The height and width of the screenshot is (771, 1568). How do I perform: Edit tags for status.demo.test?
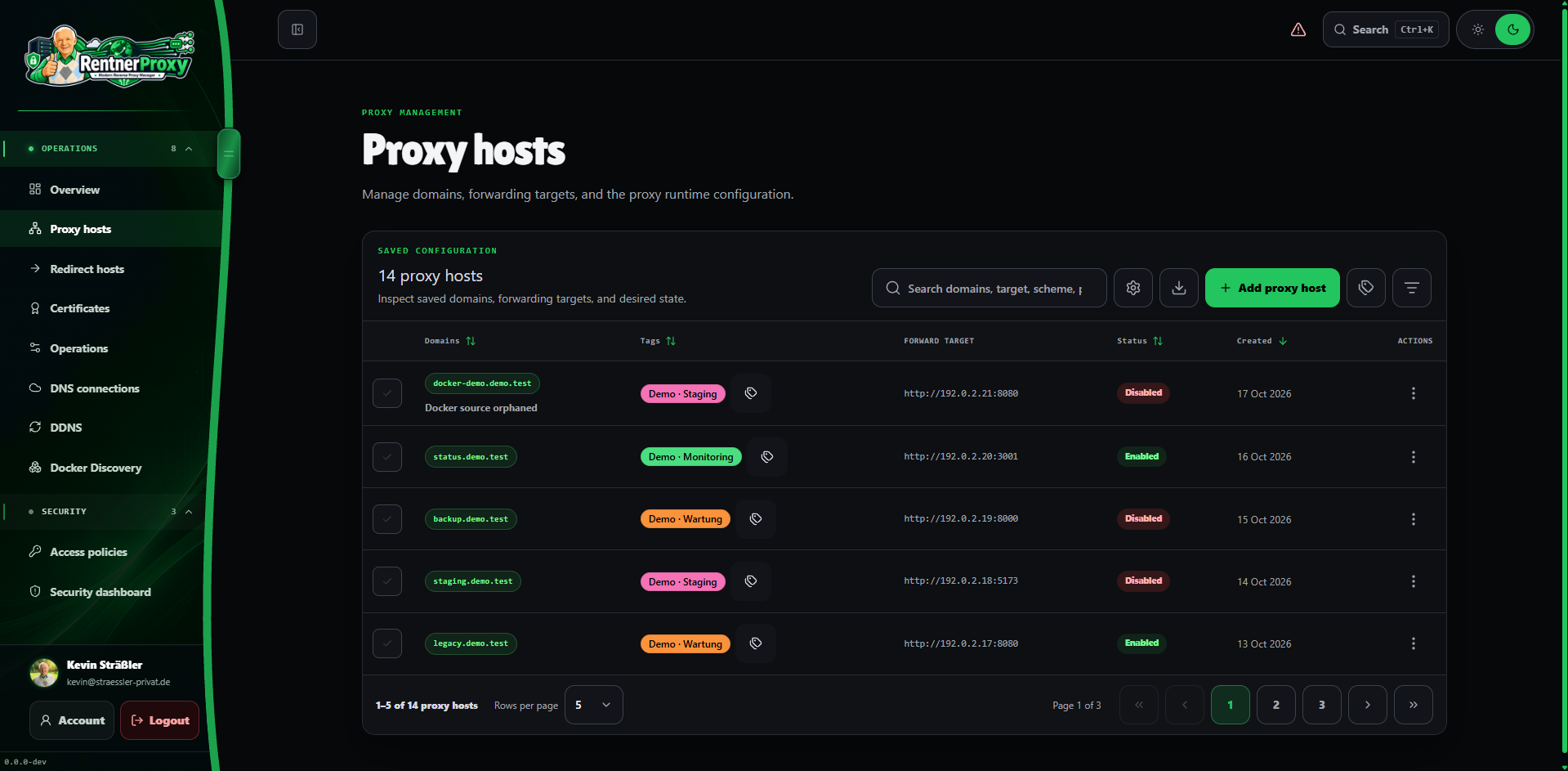767,456
